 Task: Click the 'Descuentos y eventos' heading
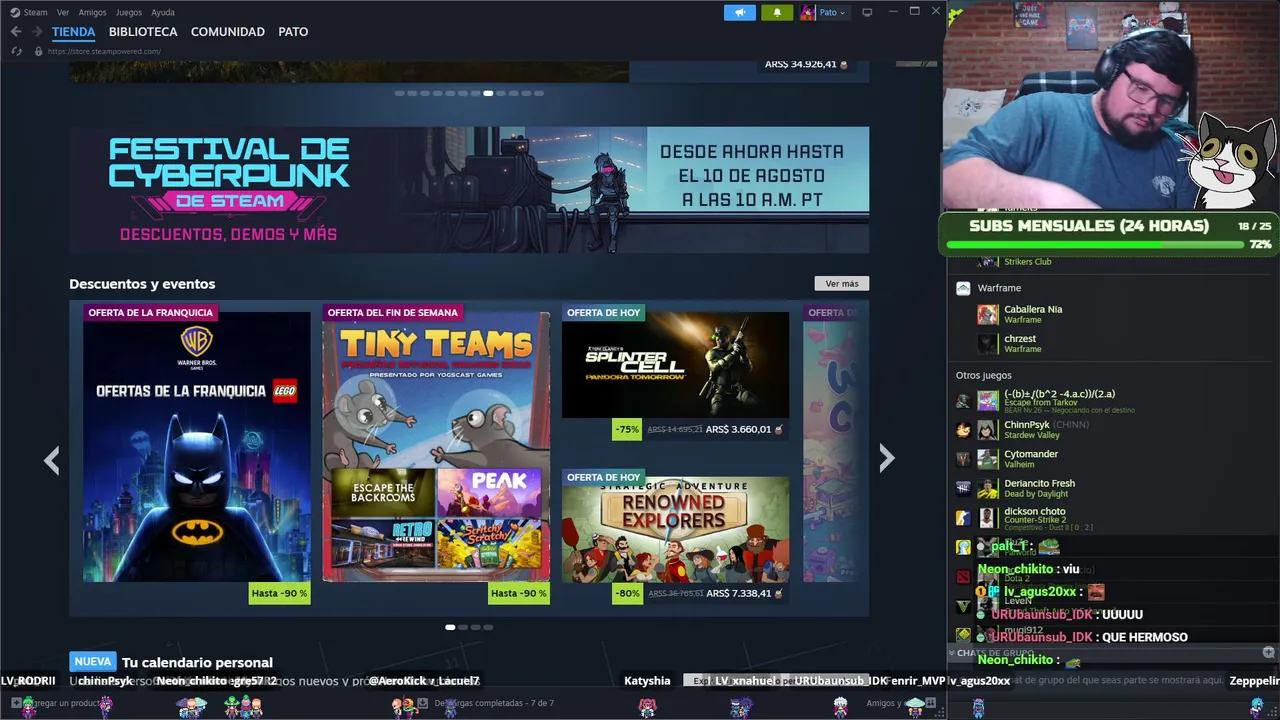coord(142,284)
